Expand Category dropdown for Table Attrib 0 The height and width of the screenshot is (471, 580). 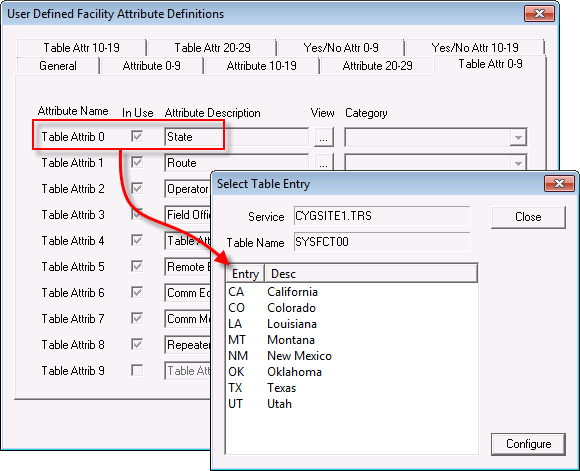pos(518,137)
